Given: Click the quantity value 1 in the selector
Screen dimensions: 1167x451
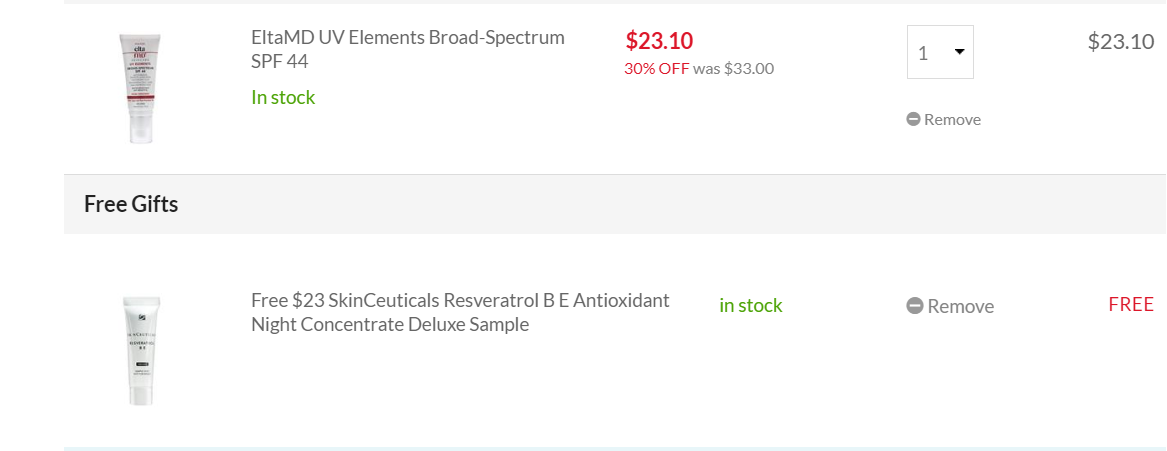Looking at the screenshot, I should 923,53.
